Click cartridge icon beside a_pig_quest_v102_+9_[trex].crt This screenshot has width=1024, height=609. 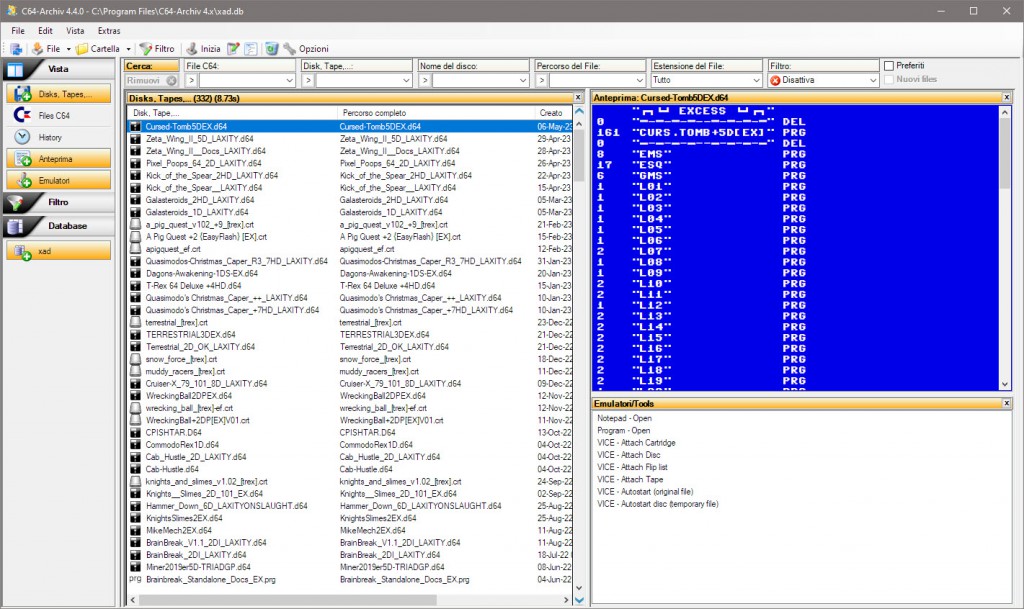pyautogui.click(x=135, y=225)
